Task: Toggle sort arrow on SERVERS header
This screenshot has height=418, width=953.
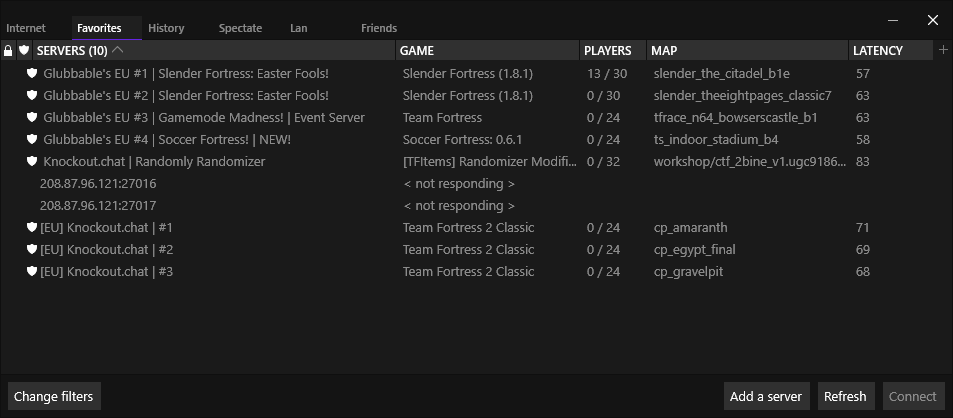Action: pos(118,50)
